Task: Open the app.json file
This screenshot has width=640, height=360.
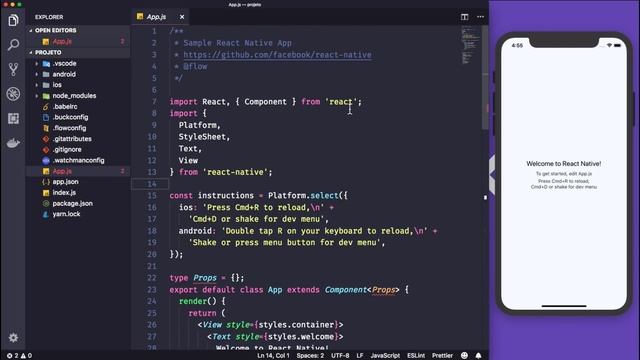Action: point(65,182)
